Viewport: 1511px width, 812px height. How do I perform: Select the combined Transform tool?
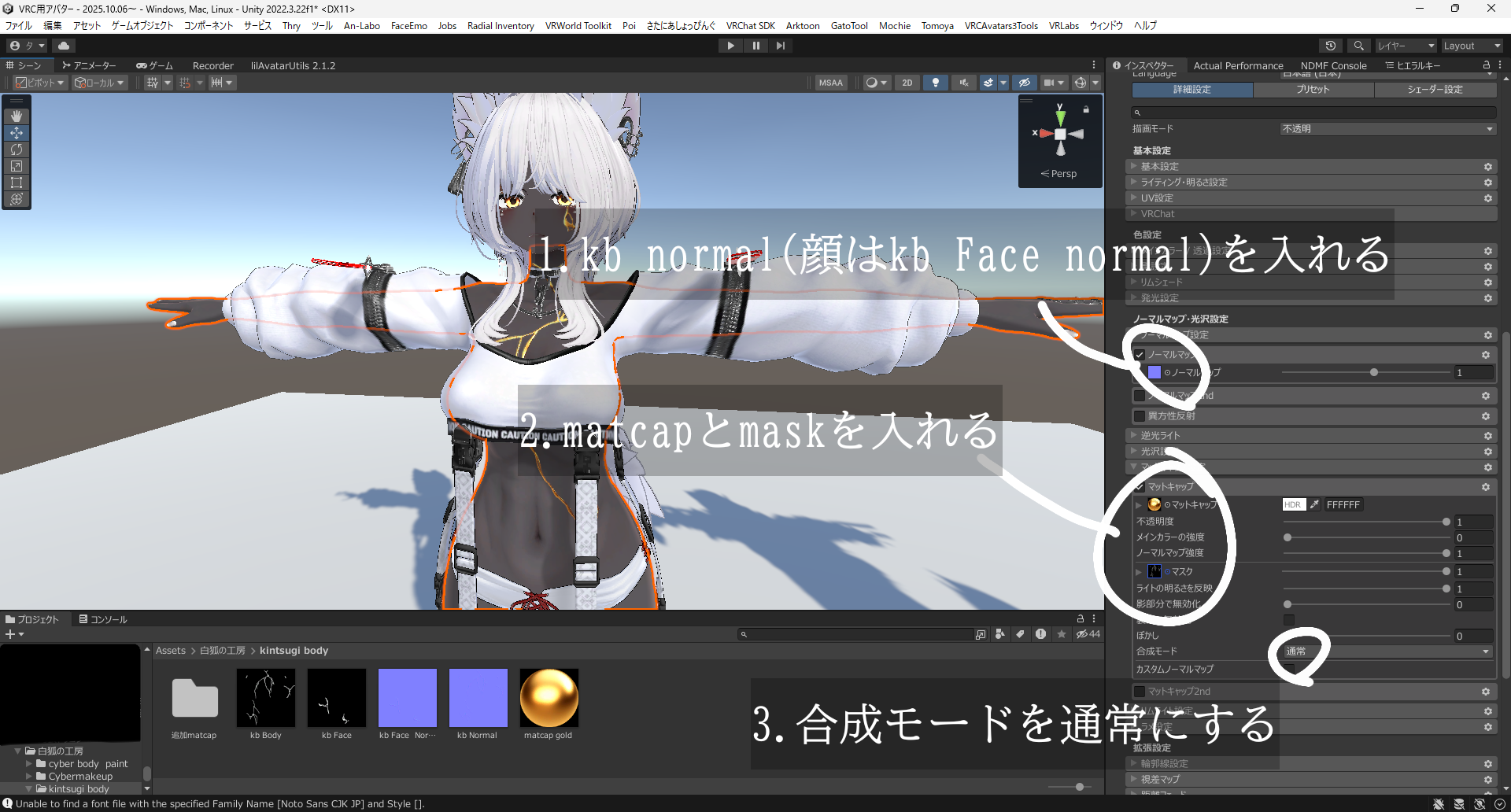pyautogui.click(x=17, y=199)
